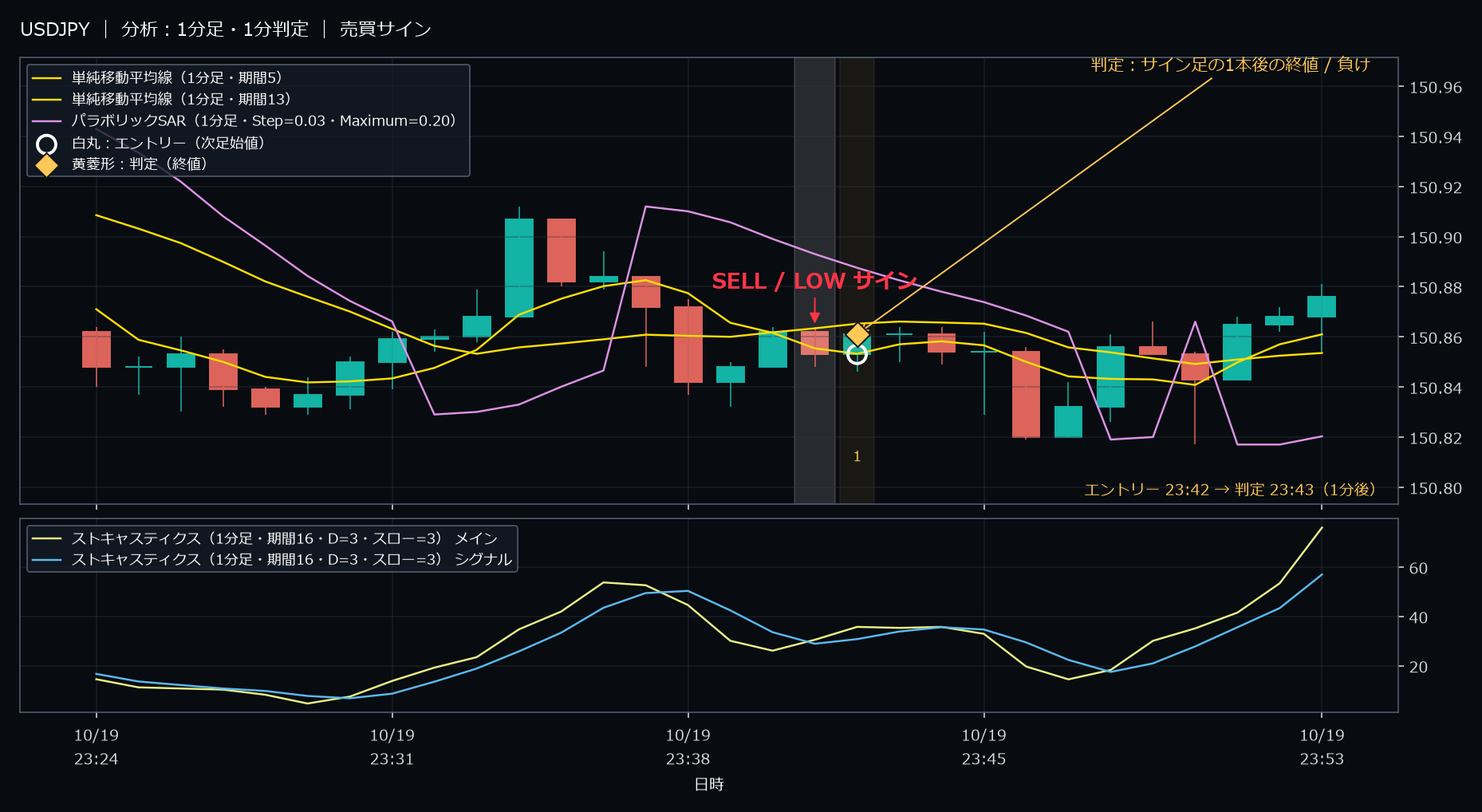
Task: Click the 日時 axis title
Action: [709, 784]
